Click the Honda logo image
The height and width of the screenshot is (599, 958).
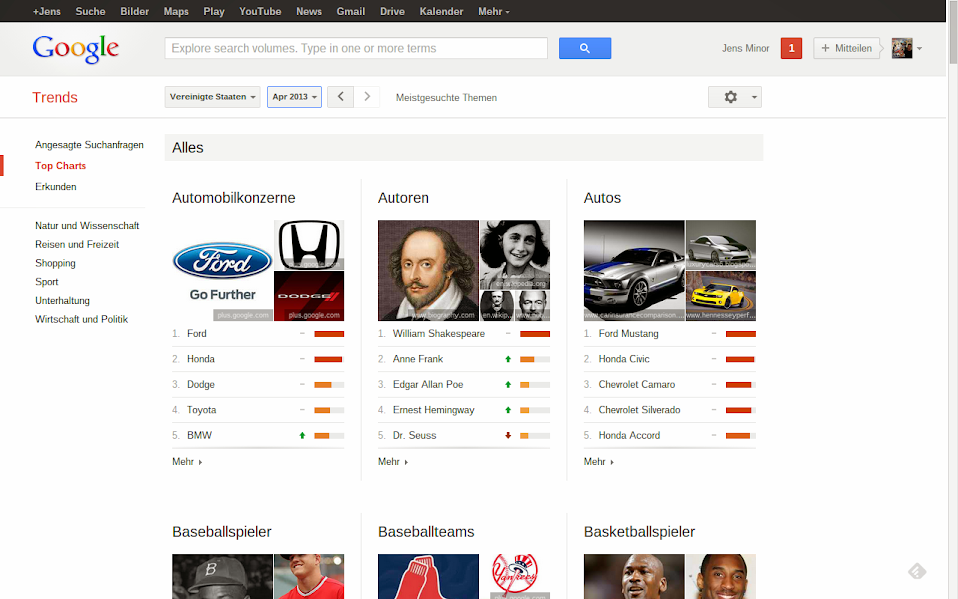point(309,244)
